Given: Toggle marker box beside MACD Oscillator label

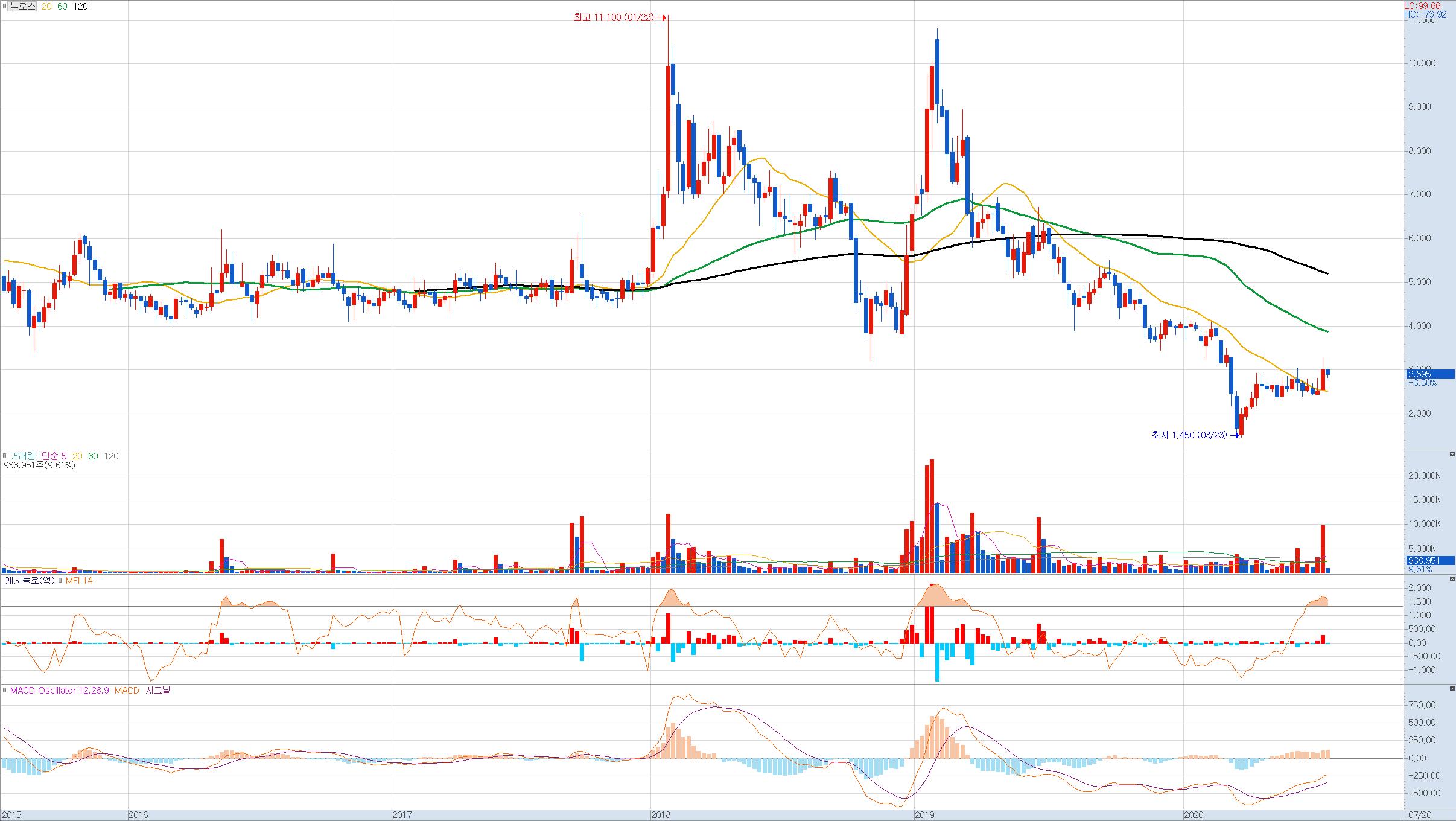Looking at the screenshot, I should click(5, 691).
